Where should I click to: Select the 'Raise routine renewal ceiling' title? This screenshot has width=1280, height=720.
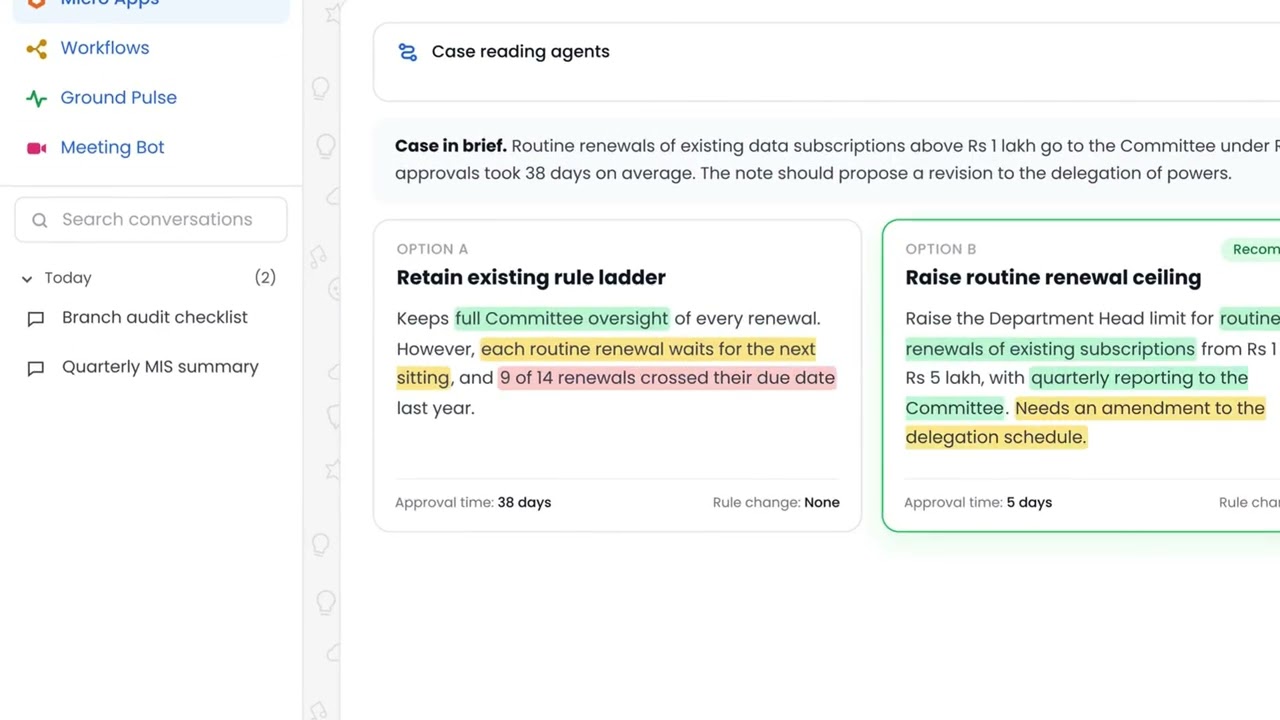(x=1053, y=278)
